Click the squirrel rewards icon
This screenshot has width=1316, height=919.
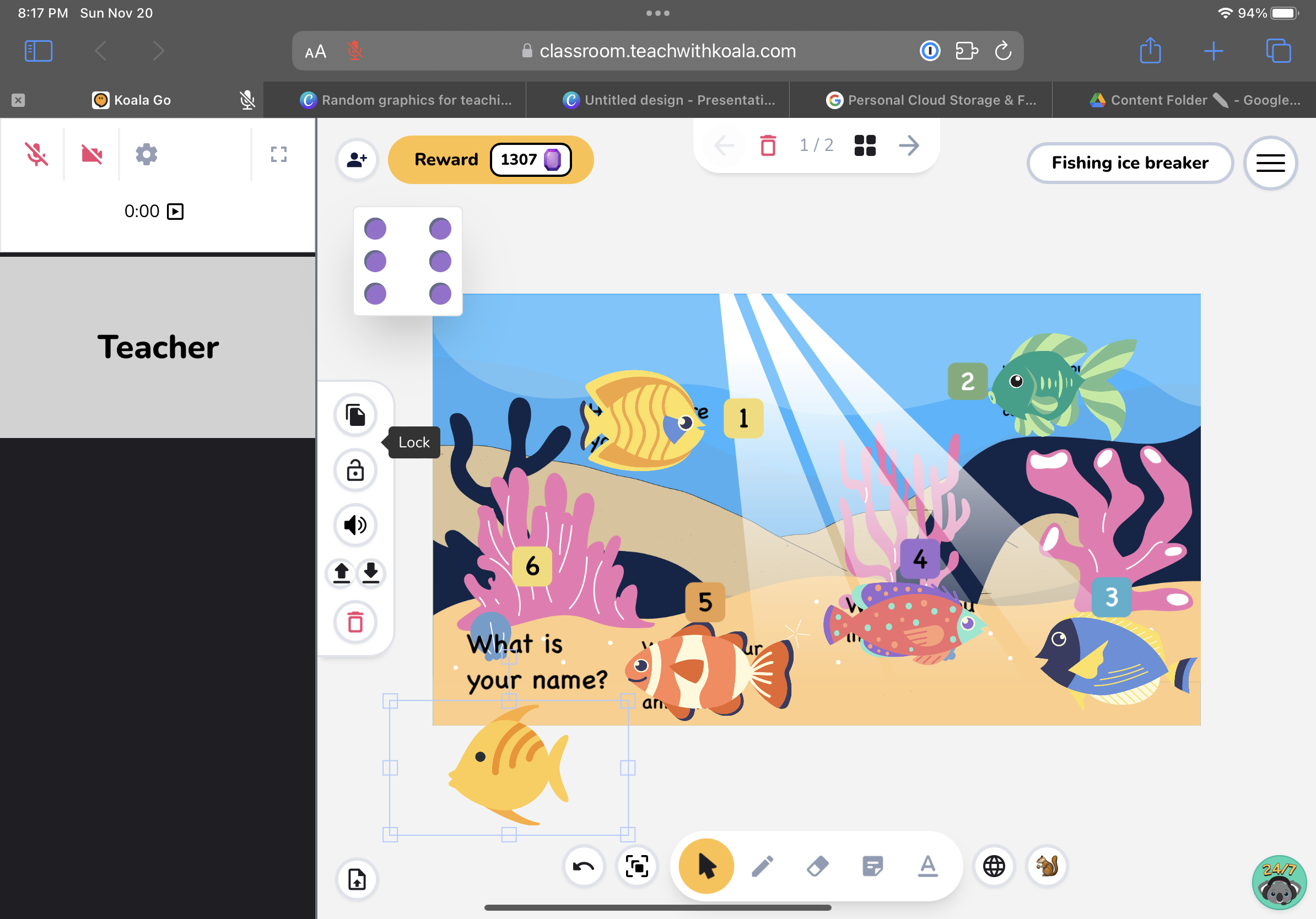coord(1046,866)
